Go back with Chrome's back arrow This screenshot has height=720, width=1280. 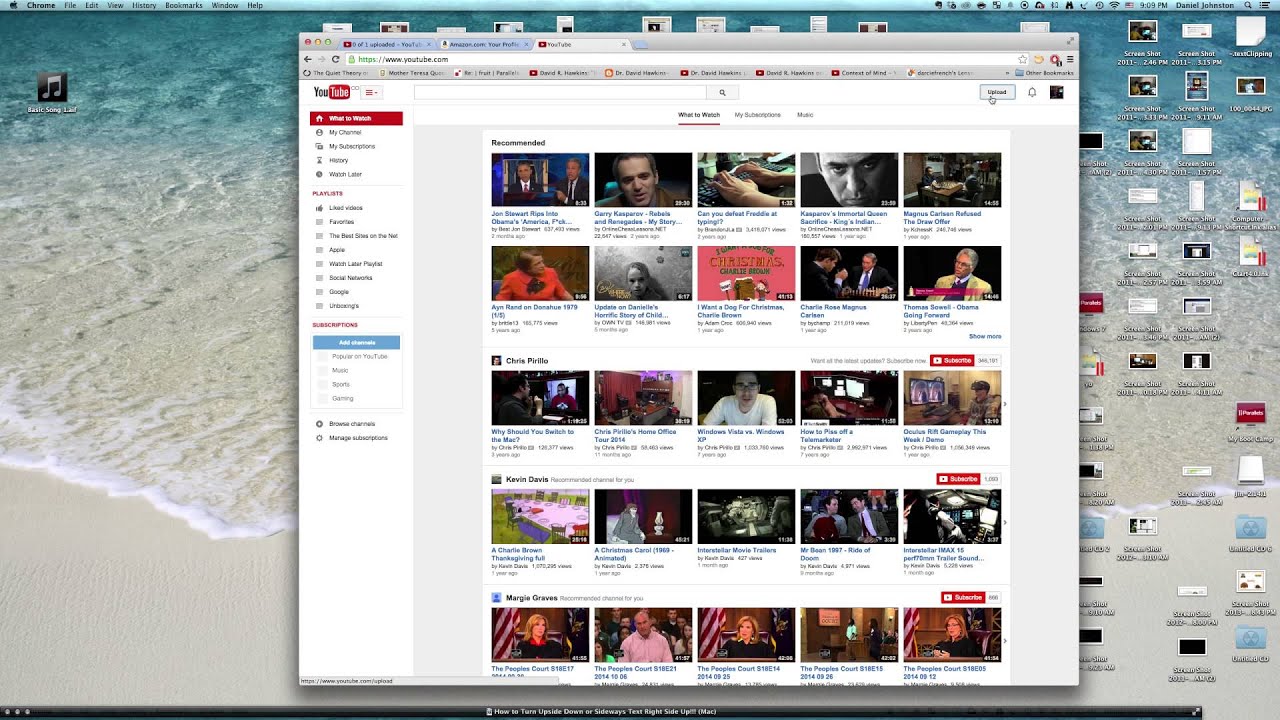pyautogui.click(x=308, y=59)
